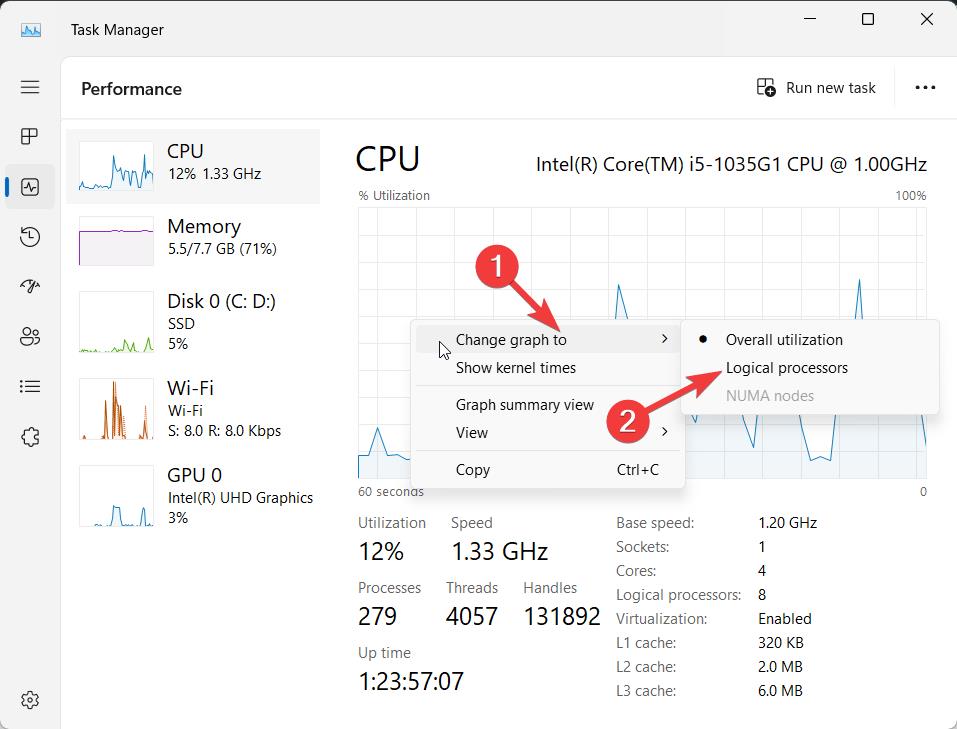
Task: Open the Services page icon
Action: tap(30, 437)
